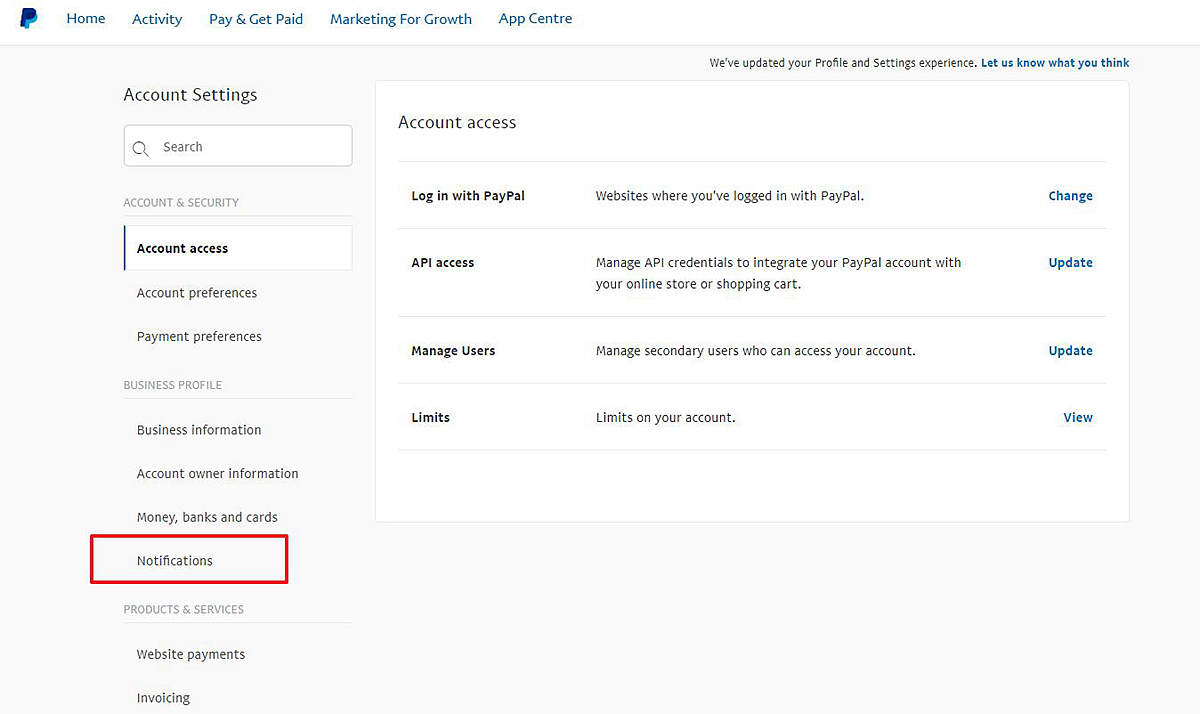Screen dimensions: 1200x714
Task: Click the PayPal logo icon
Action: point(28,18)
